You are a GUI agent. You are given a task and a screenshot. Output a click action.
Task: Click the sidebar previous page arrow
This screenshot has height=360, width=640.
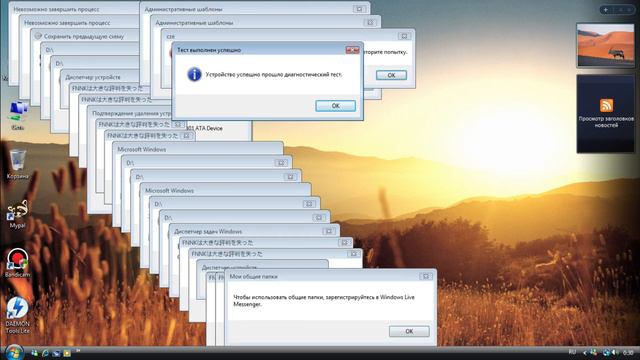tap(620, 10)
